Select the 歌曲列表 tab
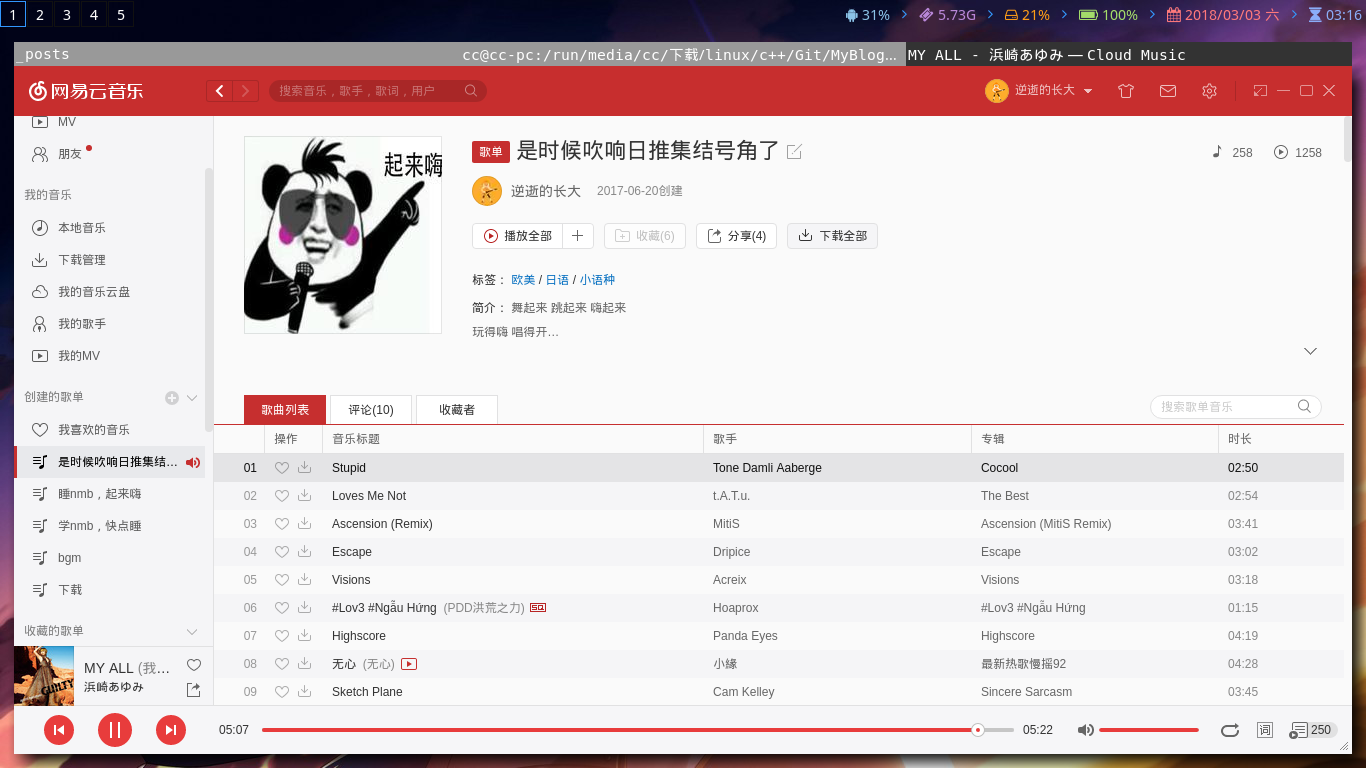 pos(285,410)
